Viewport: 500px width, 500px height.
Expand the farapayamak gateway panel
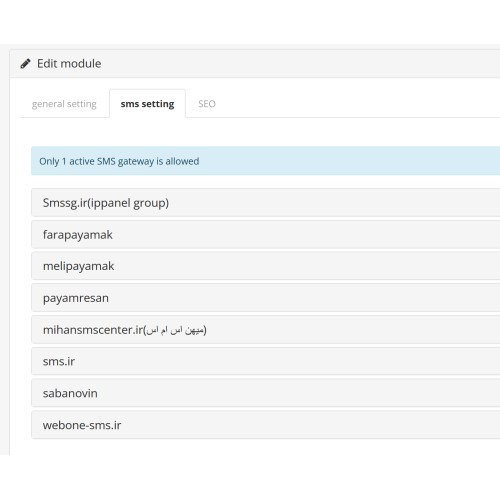pyautogui.click(x=266, y=234)
